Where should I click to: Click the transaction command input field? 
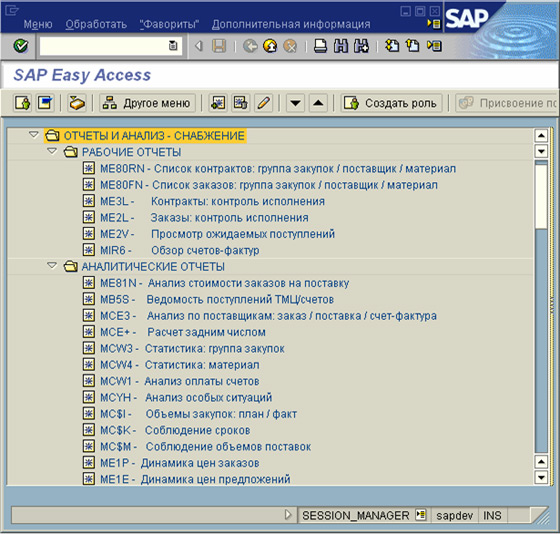[x=111, y=46]
